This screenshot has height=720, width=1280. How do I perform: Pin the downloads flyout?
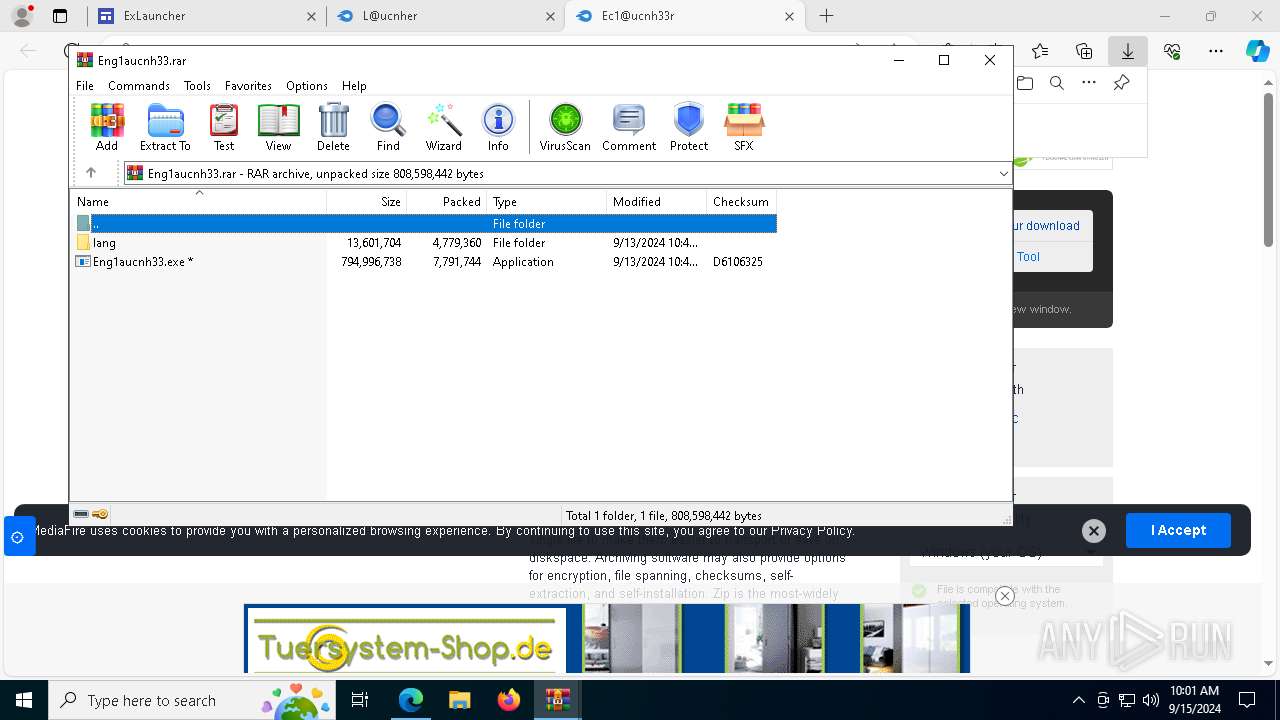click(1122, 83)
